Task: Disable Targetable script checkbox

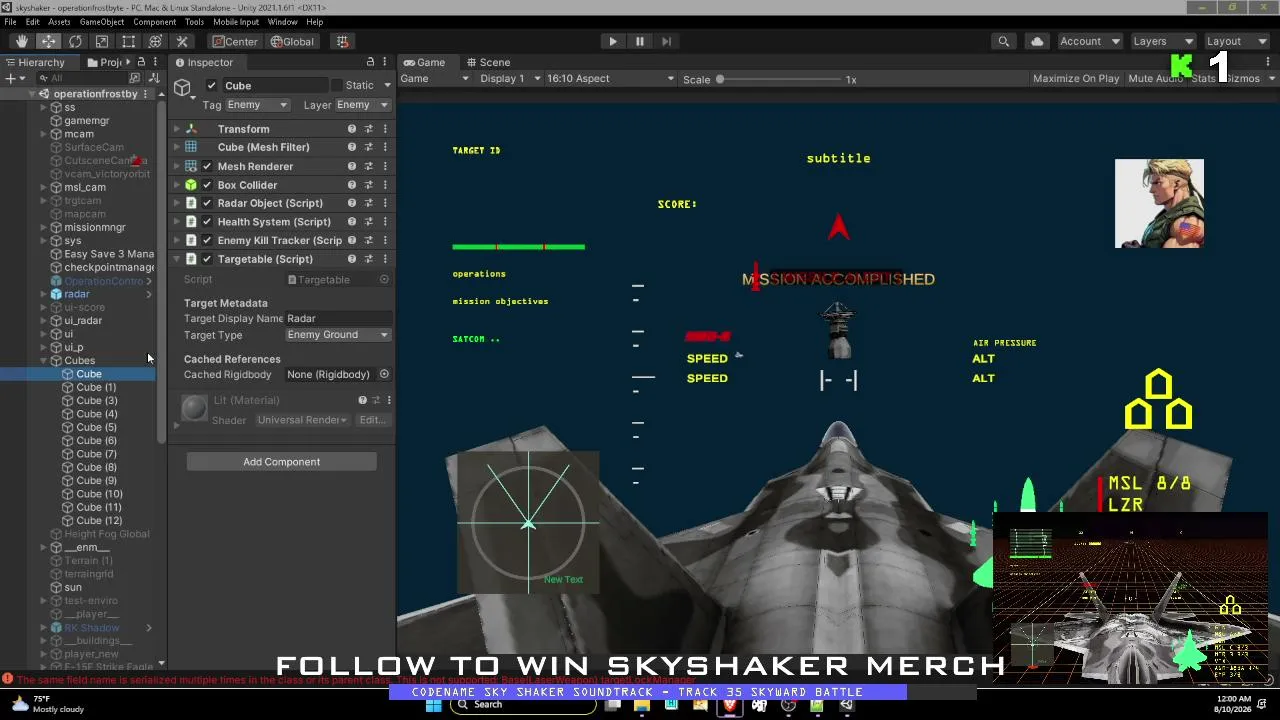Action: [x=207, y=259]
